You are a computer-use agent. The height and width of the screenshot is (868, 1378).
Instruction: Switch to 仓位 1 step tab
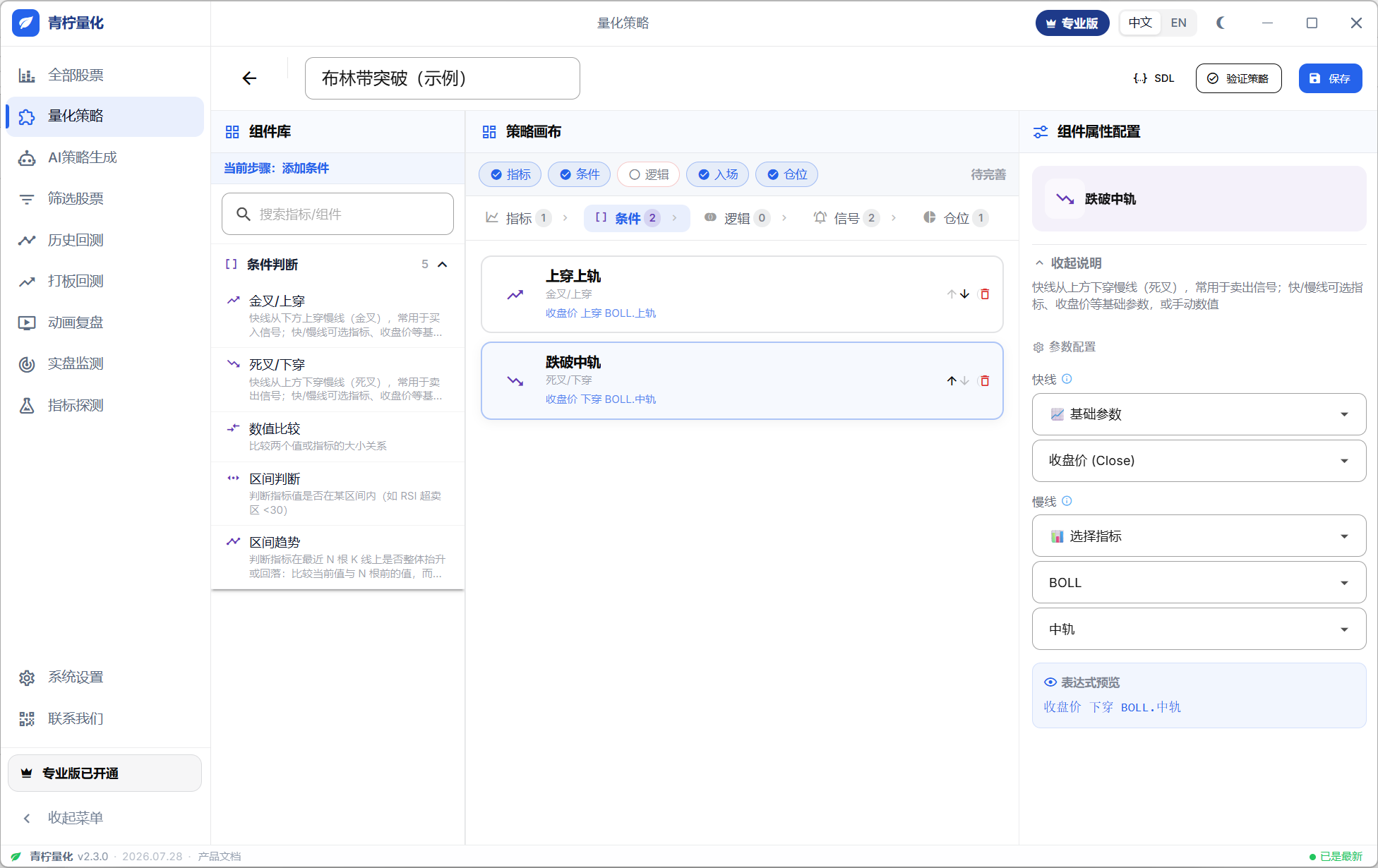tap(956, 218)
